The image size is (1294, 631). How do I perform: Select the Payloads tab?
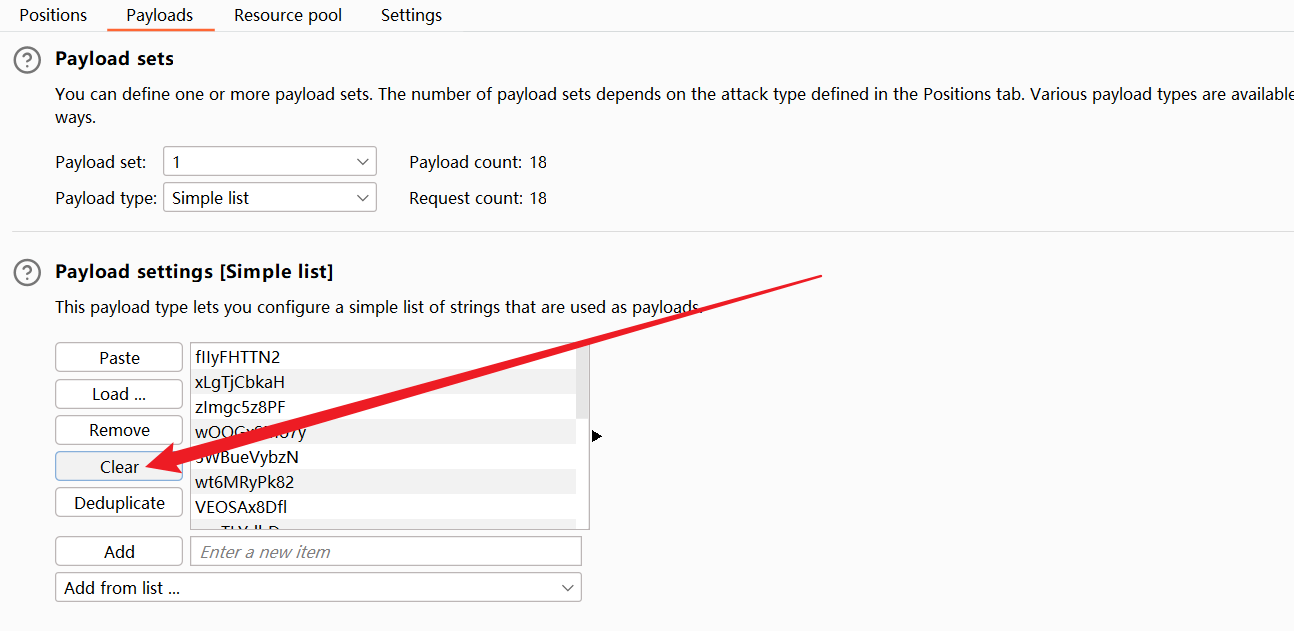tap(160, 15)
